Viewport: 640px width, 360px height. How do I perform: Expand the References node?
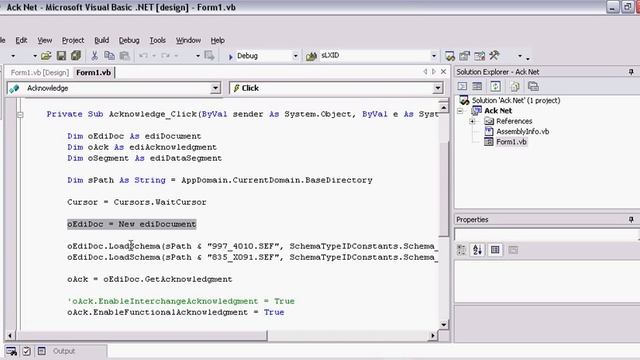coord(472,121)
